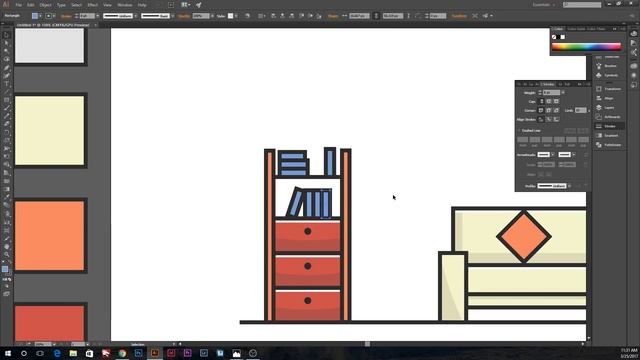Choose Butt Cap in Stroke panel

pyautogui.click(x=541, y=101)
